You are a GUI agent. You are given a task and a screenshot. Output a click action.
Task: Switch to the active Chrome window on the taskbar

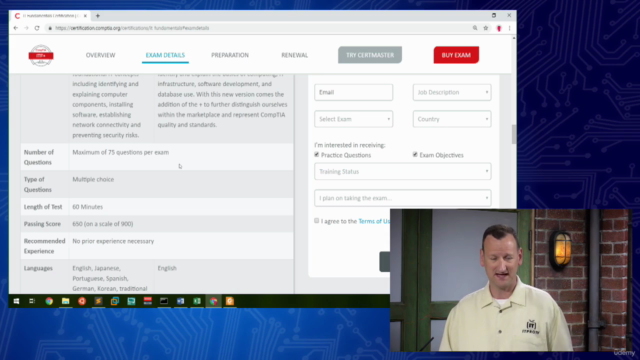point(213,301)
